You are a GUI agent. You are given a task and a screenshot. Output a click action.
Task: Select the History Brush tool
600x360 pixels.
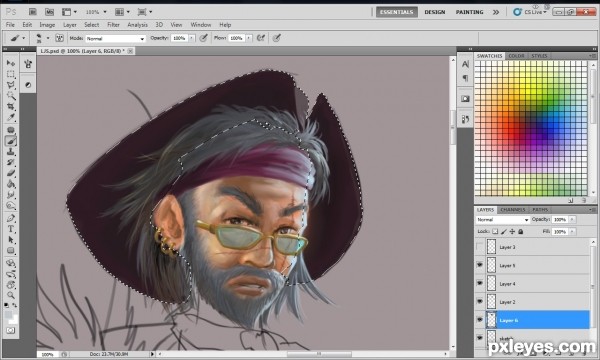pyautogui.click(x=11, y=163)
